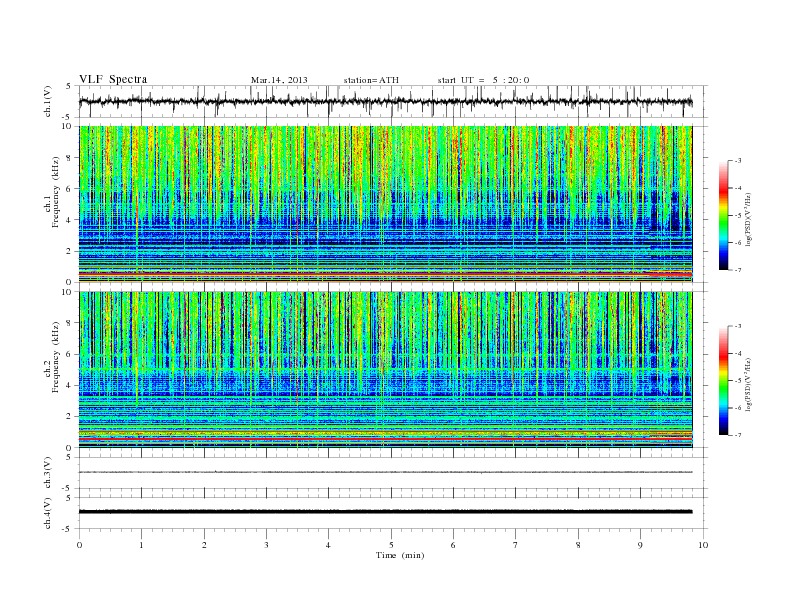Click time axis tick label '7'
The height and width of the screenshot is (612, 792).
click(x=516, y=545)
